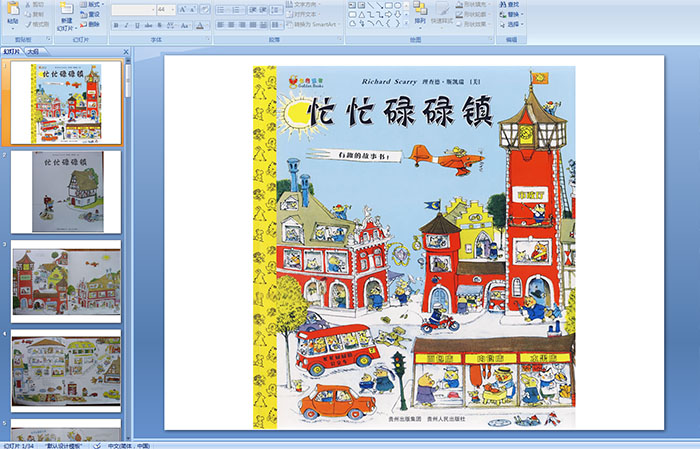Open the Clipboard pane launcher
Image resolution: width=700 pixels, height=449 pixels.
[48, 39]
